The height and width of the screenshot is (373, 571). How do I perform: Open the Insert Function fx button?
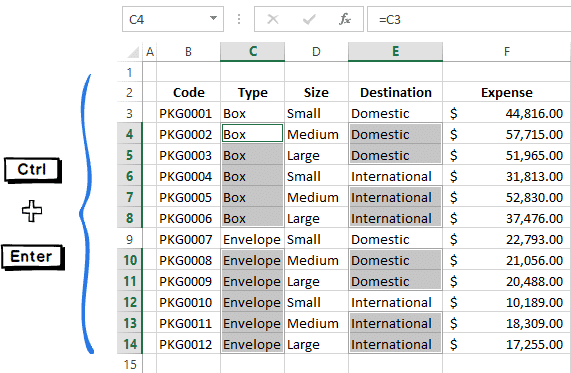pyautogui.click(x=344, y=19)
